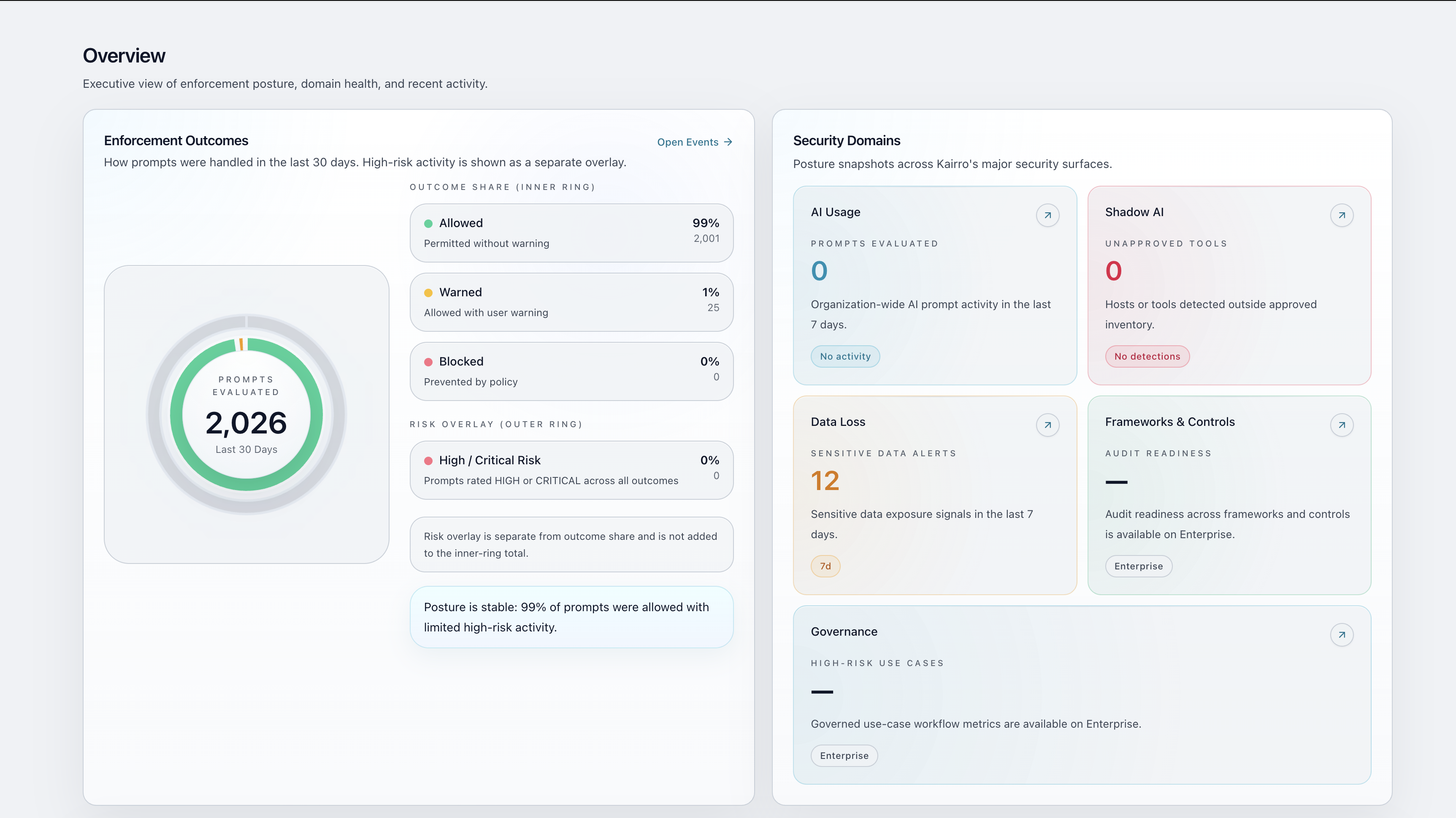Screen dimensions: 1456x818
Task: Click the Enterprise button under Frameworks & Controls
Action: click(1138, 566)
